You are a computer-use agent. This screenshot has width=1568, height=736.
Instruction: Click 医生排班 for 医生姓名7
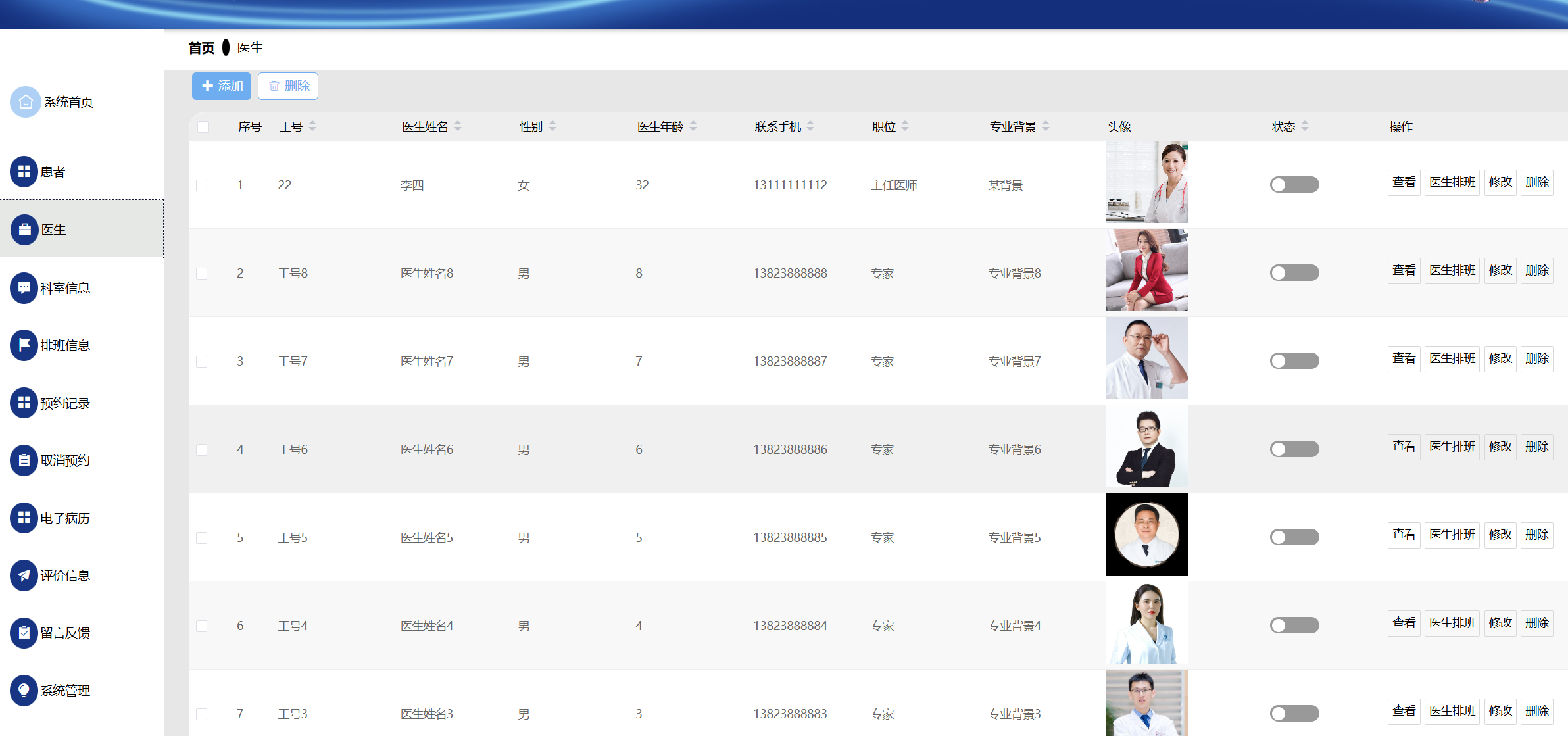1452,358
